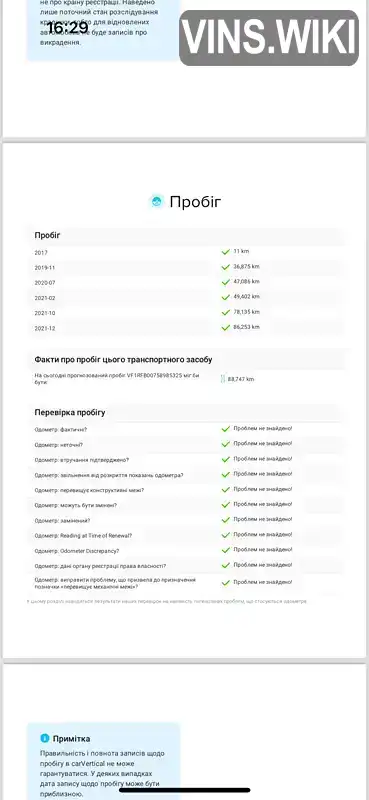Click the Перевірка пробігу section header
Viewport: 369px width, 800px height.
[x=70, y=412]
